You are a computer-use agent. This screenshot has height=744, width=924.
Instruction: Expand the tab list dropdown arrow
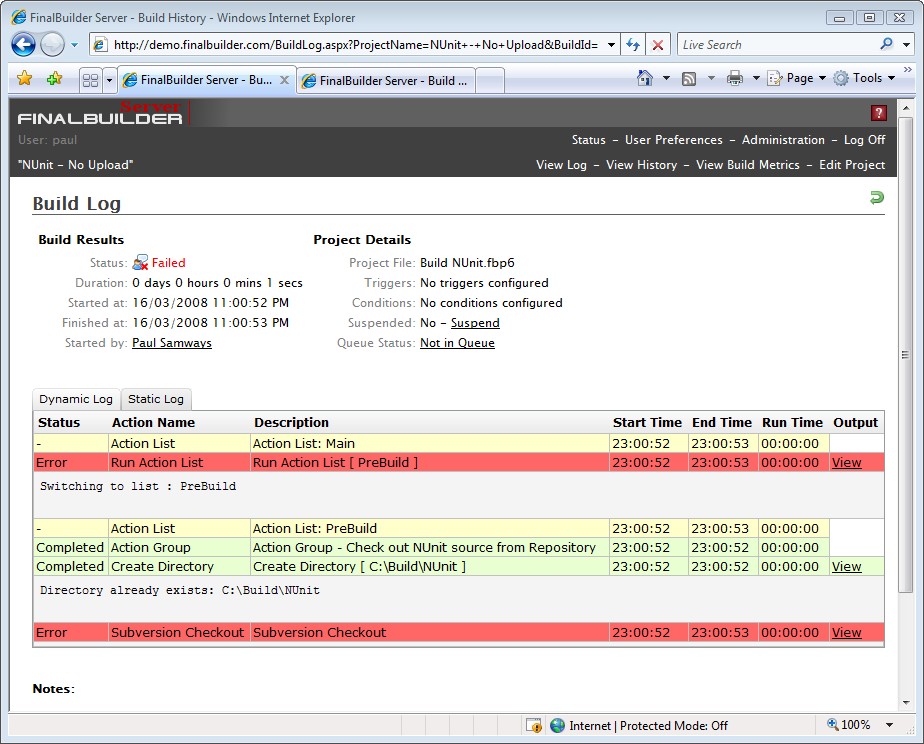point(109,80)
